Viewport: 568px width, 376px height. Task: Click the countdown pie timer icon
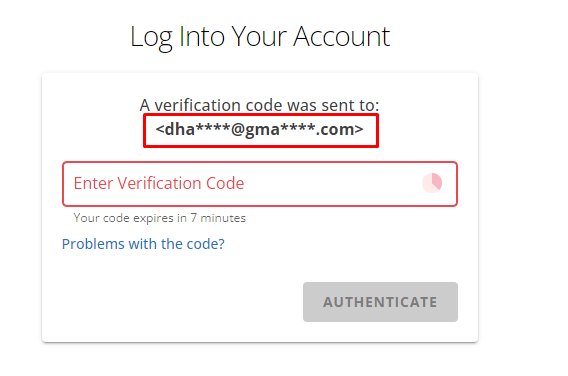(432, 183)
